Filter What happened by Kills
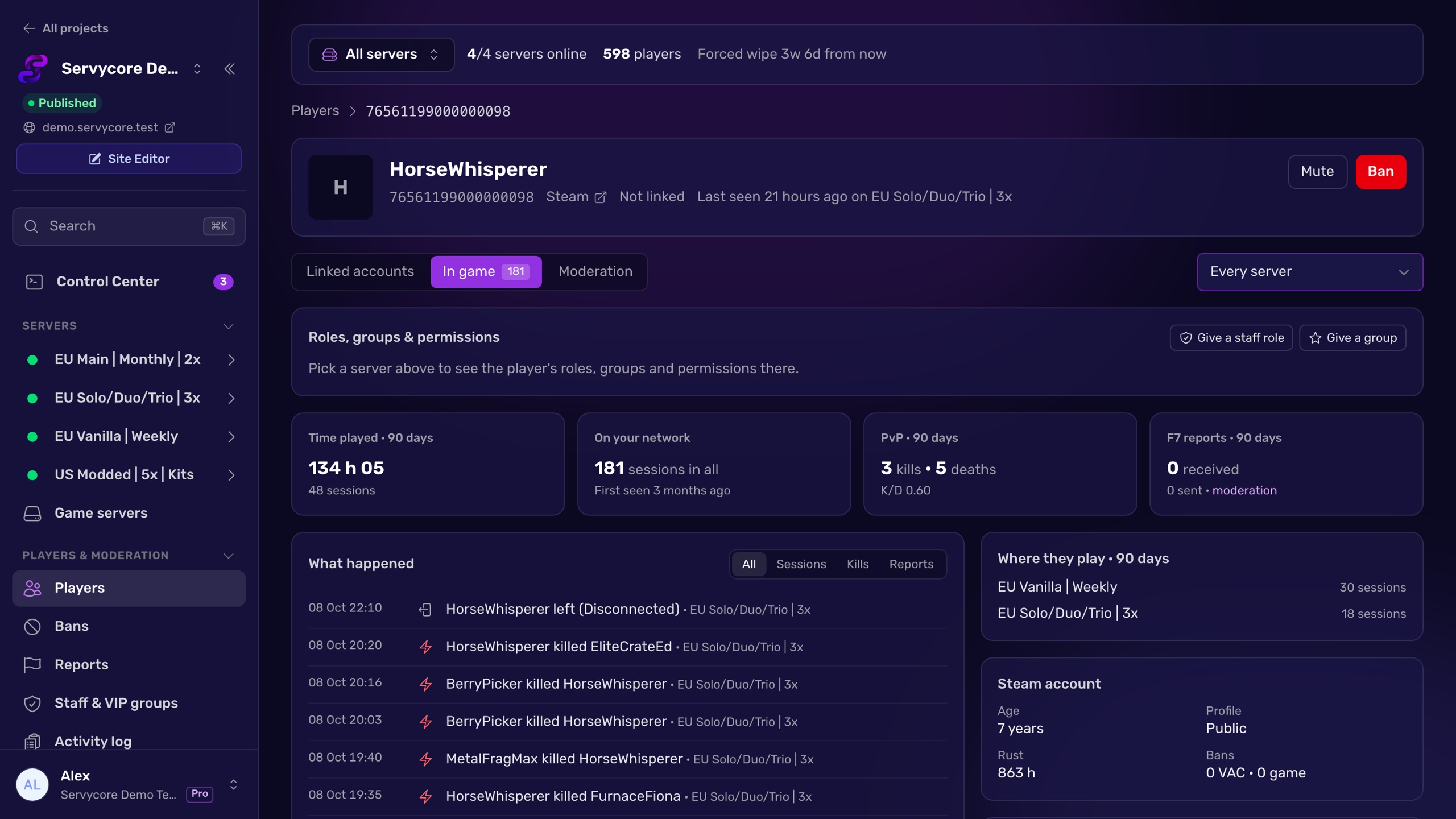The width and height of the screenshot is (1456, 819). pyautogui.click(x=857, y=564)
